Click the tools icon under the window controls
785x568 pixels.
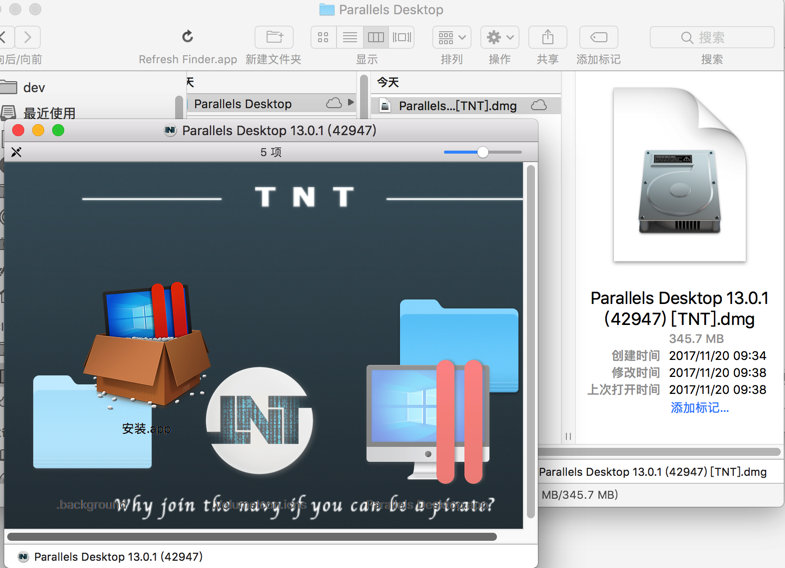point(16,152)
